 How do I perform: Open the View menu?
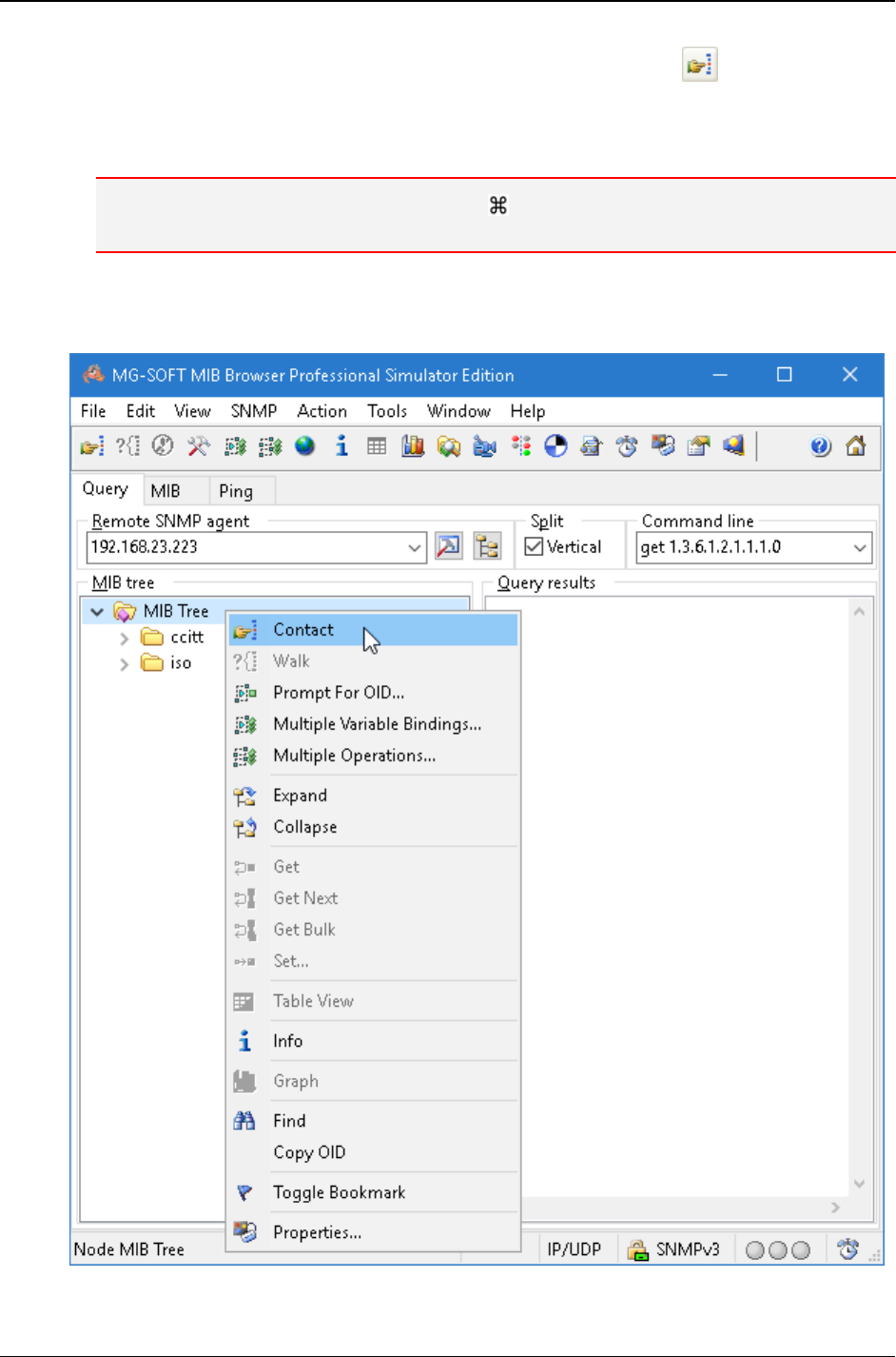192,411
